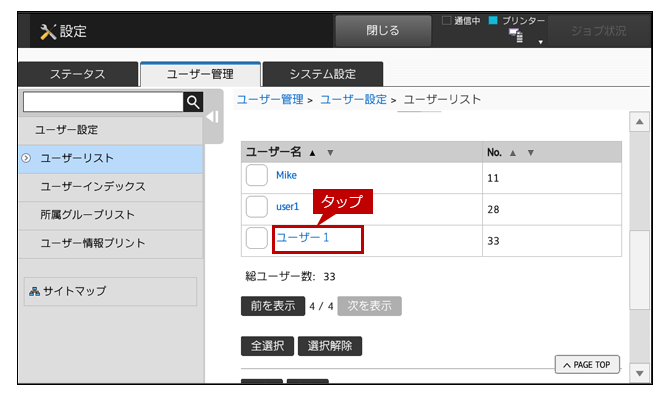Check the checkbox beside user1

[257, 207]
